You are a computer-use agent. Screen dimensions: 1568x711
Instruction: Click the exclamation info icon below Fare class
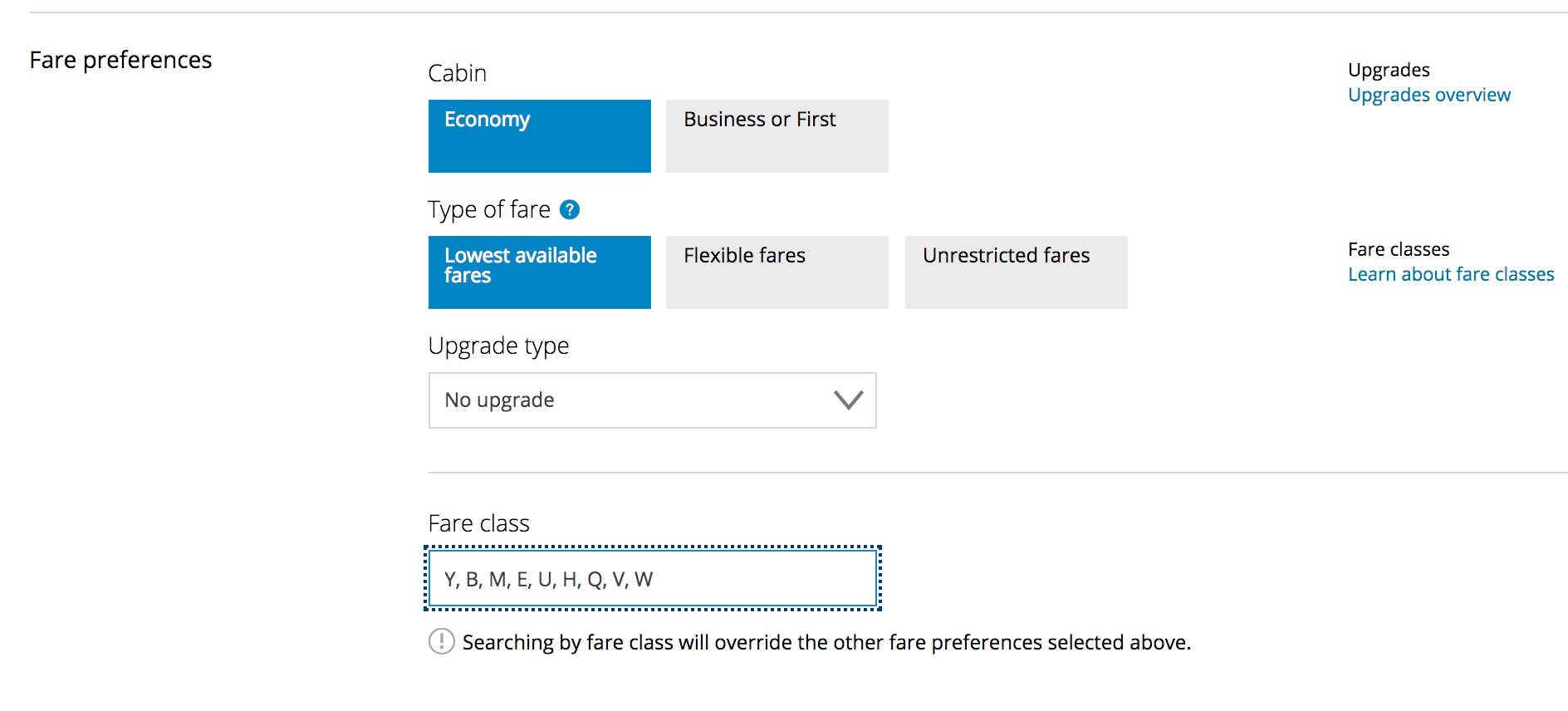click(442, 641)
